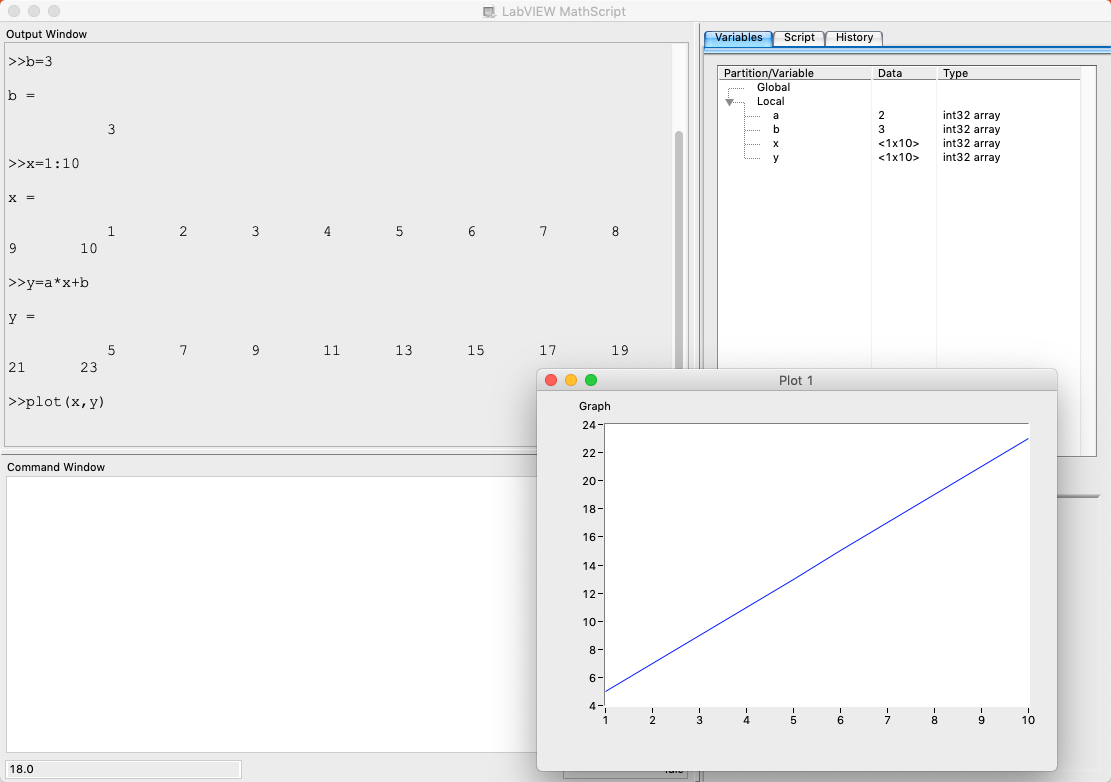Screen dimensions: 1111x782
Task: Click the '>>plot(x,y)' line in Output Window
Action: pos(57,402)
